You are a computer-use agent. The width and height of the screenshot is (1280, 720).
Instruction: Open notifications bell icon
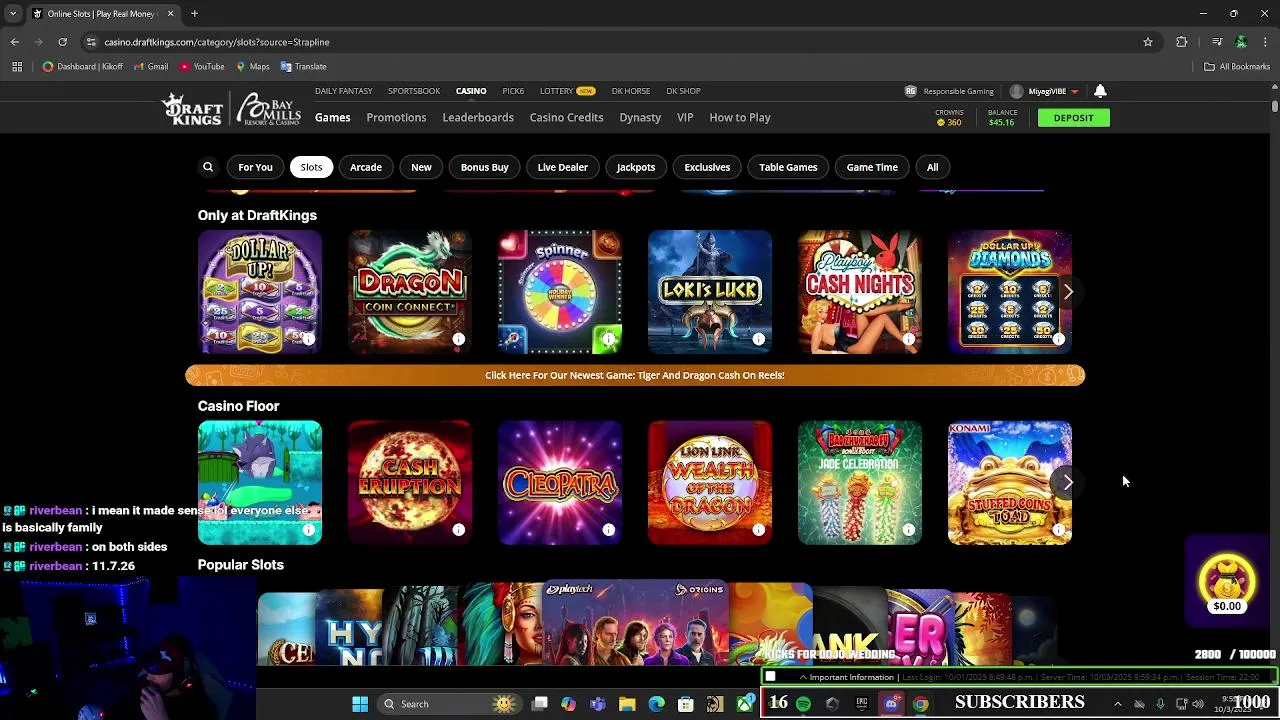pyautogui.click(x=1100, y=91)
